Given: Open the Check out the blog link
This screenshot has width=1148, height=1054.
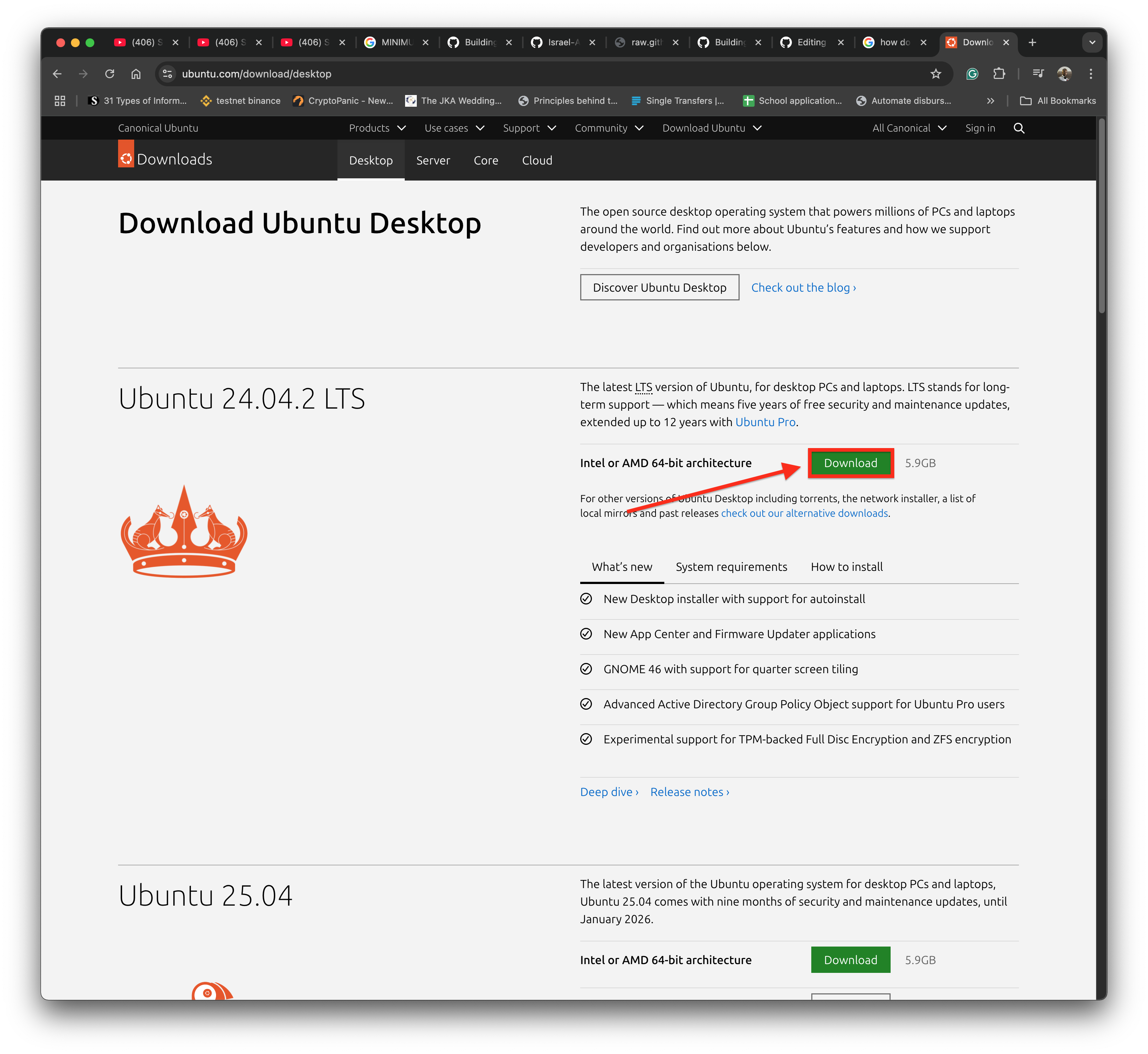Looking at the screenshot, I should [x=803, y=288].
